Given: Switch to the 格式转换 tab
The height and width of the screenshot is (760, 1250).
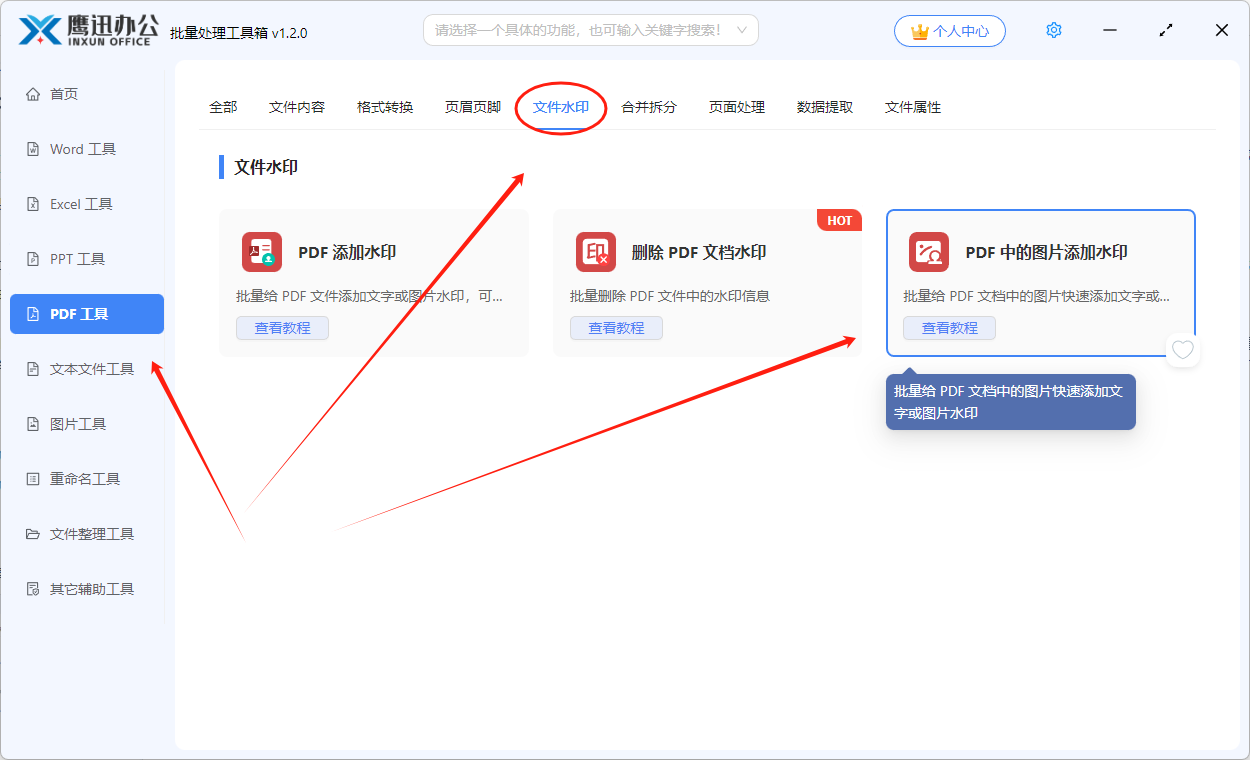Looking at the screenshot, I should click(x=385, y=107).
